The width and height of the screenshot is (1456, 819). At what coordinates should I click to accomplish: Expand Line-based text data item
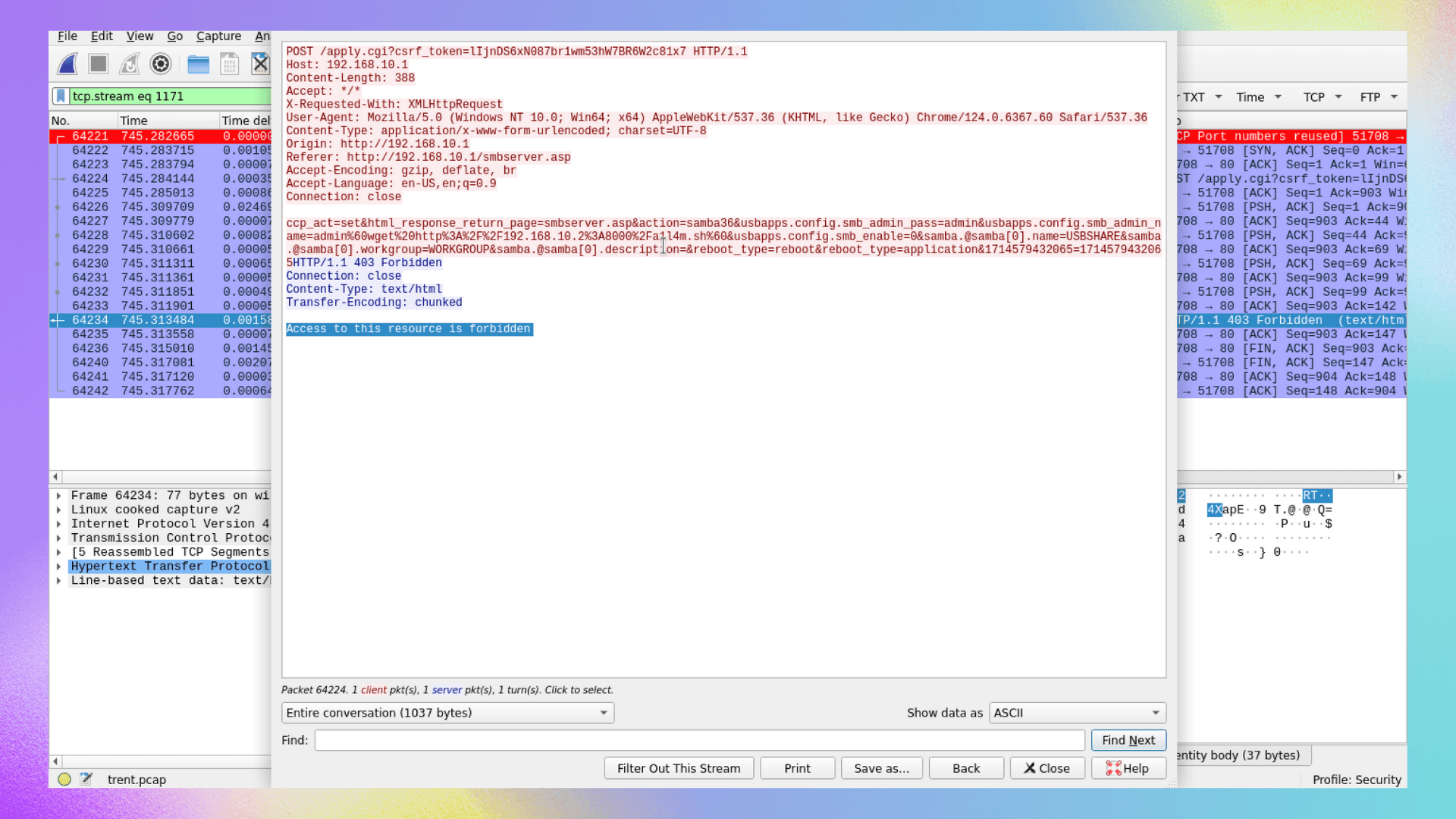(58, 581)
